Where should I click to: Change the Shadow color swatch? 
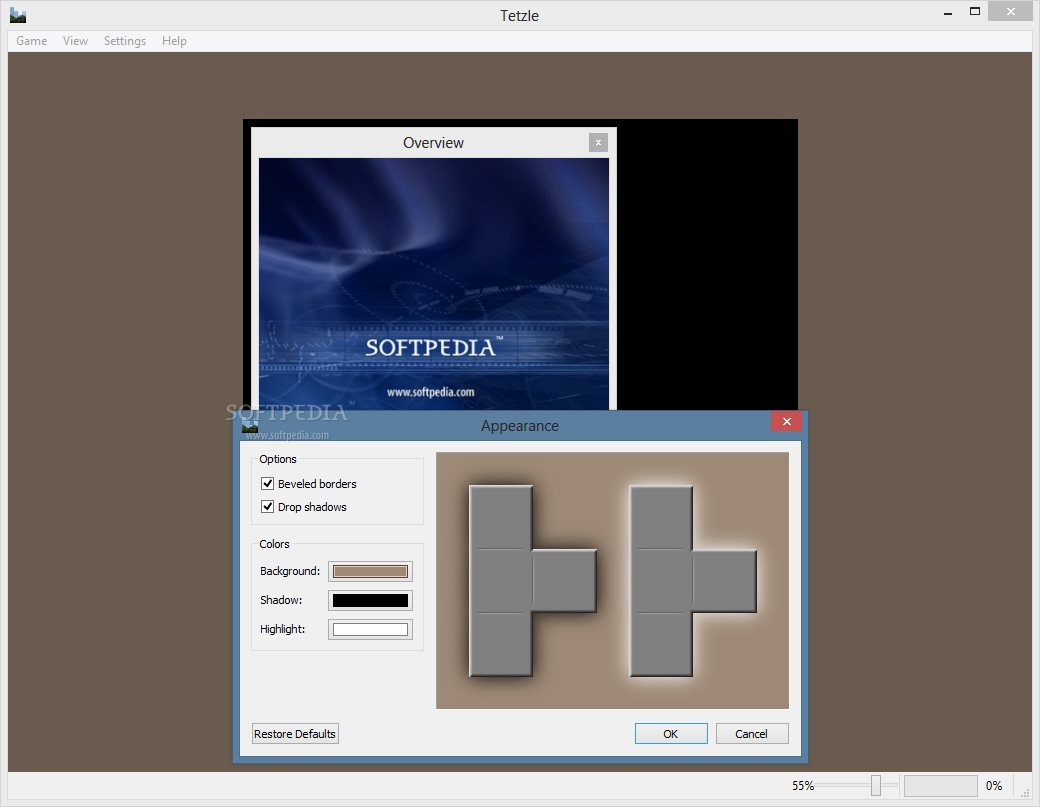[370, 600]
